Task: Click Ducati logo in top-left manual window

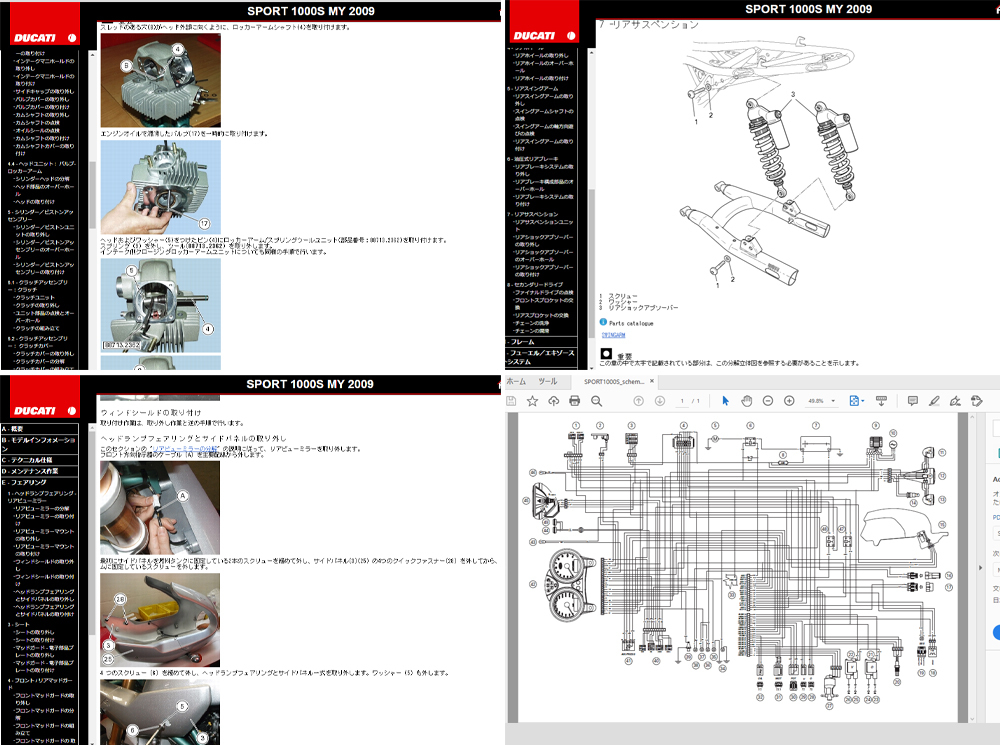Action: (45, 38)
